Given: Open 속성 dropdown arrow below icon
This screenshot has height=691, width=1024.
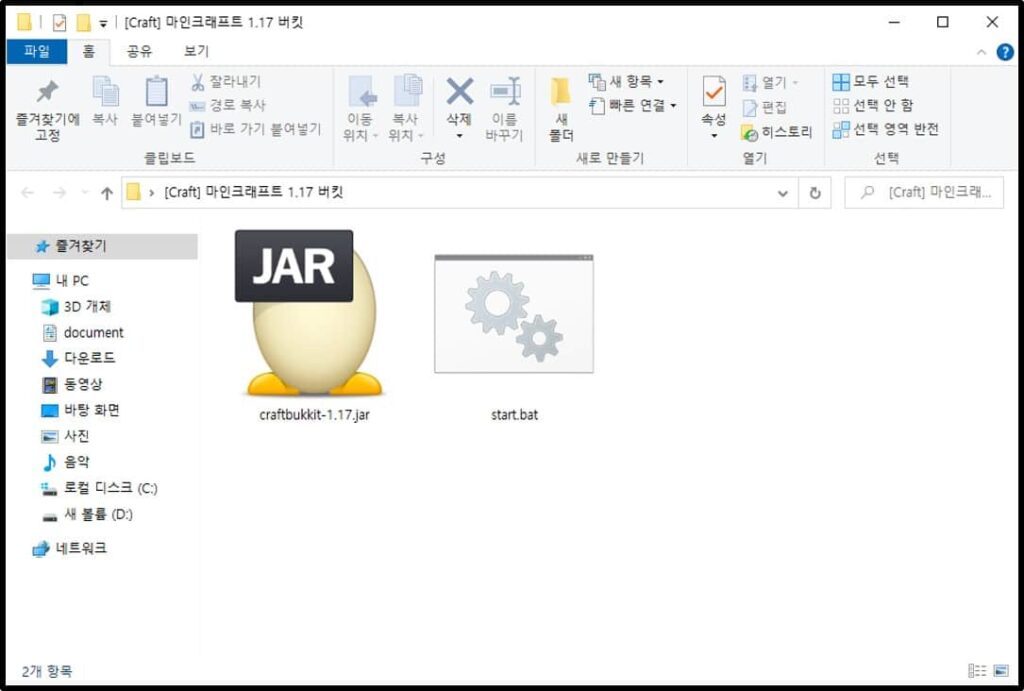Looking at the screenshot, I should pos(714,136).
